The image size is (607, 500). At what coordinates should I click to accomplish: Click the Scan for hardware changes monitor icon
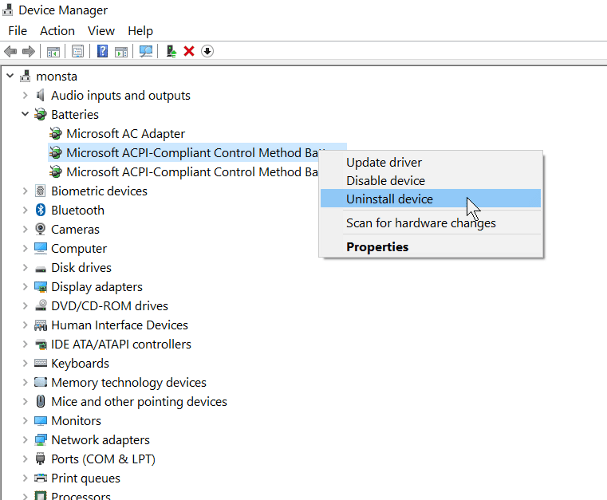(x=146, y=51)
